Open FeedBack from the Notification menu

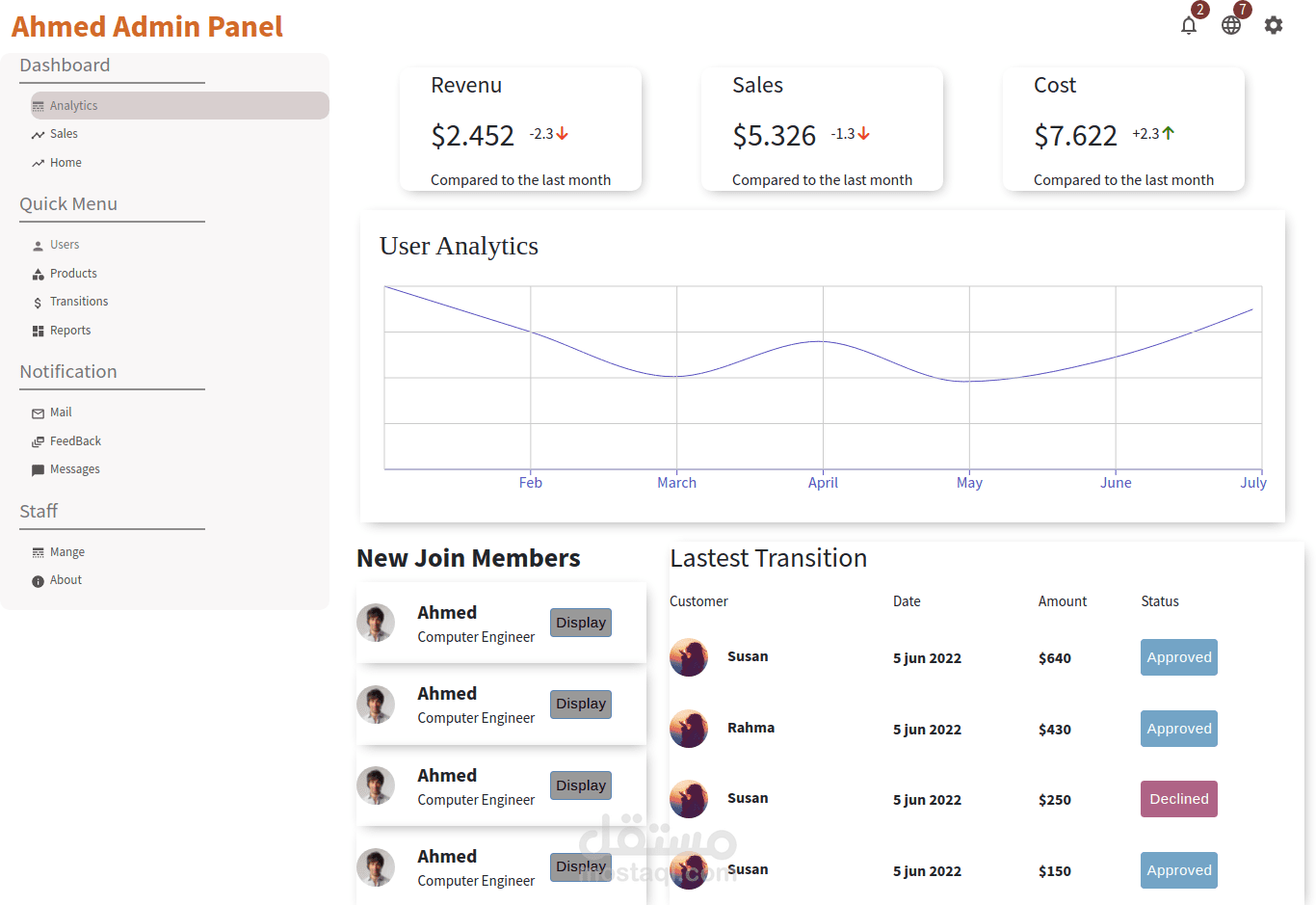[x=75, y=440]
